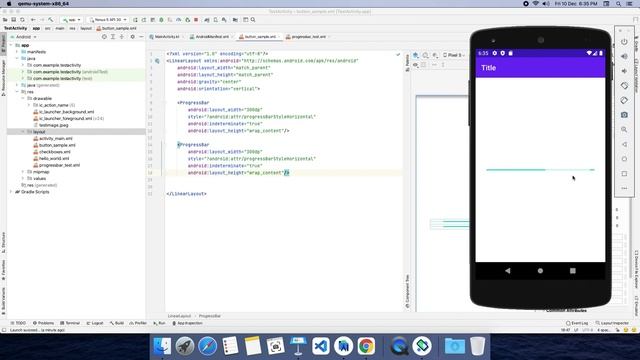Screen dimensions: 640x360
Task: Open the app run configuration dropdown
Action: (x=72, y=20)
